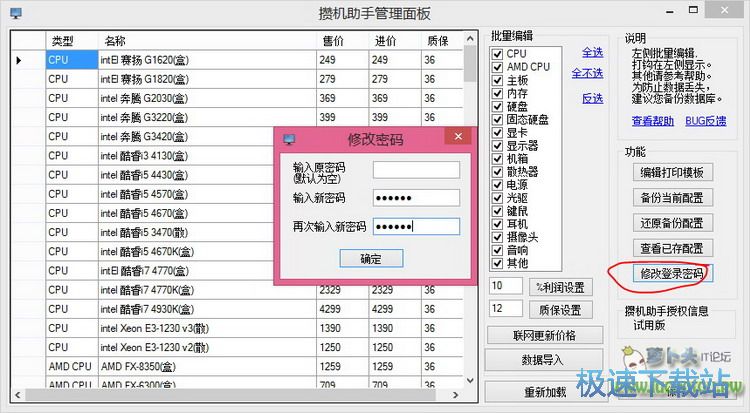Sort by the 进价 column header

pyautogui.click(x=395, y=41)
